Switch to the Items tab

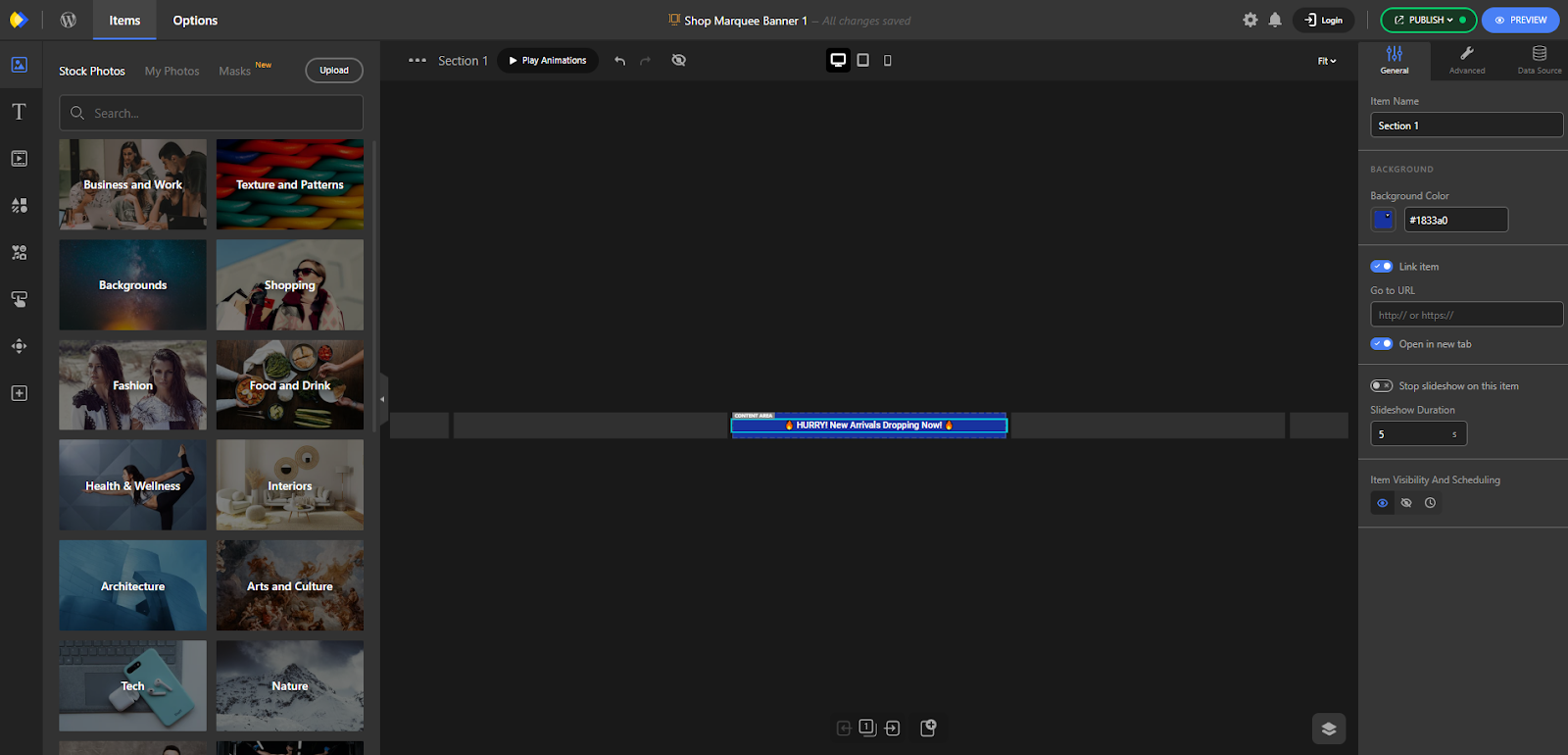click(124, 20)
